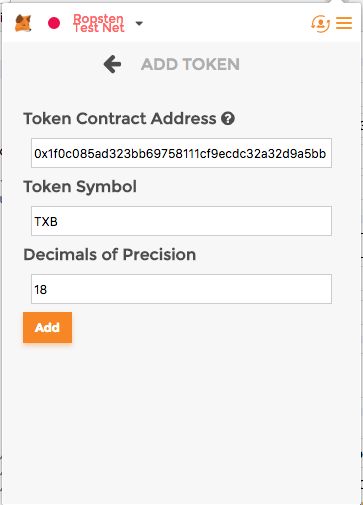The width and height of the screenshot is (363, 505).
Task: Place cursor in the 0x1f0c085a address text
Action: pos(180,154)
